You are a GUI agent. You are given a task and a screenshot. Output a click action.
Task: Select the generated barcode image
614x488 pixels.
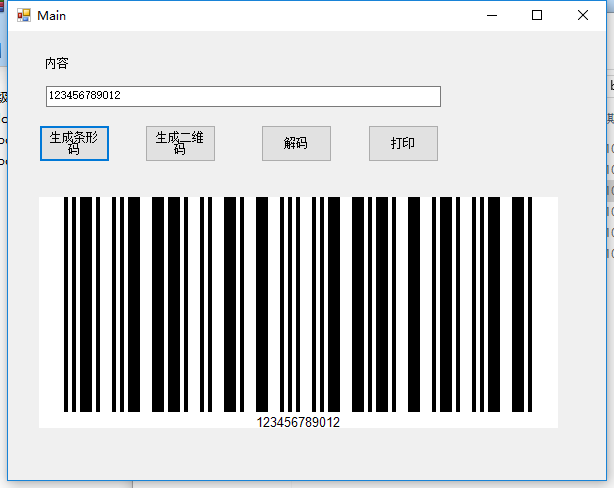click(x=298, y=312)
